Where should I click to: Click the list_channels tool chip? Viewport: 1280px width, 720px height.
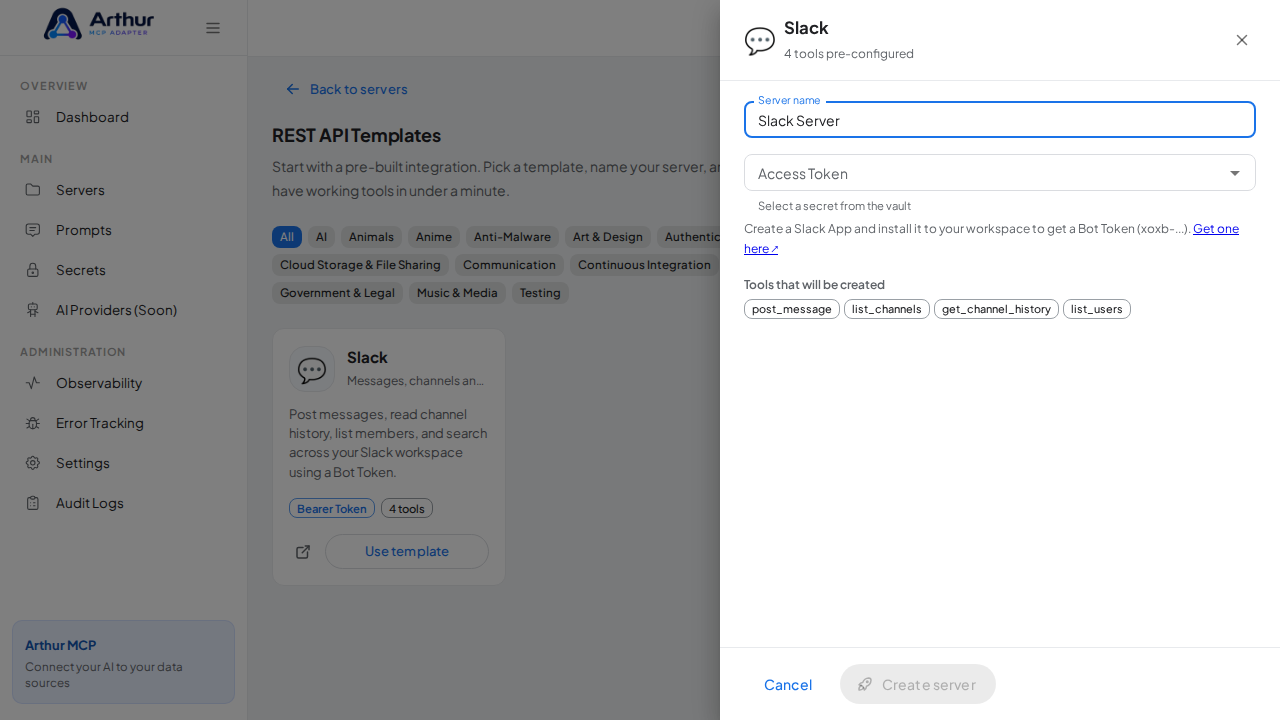887,309
